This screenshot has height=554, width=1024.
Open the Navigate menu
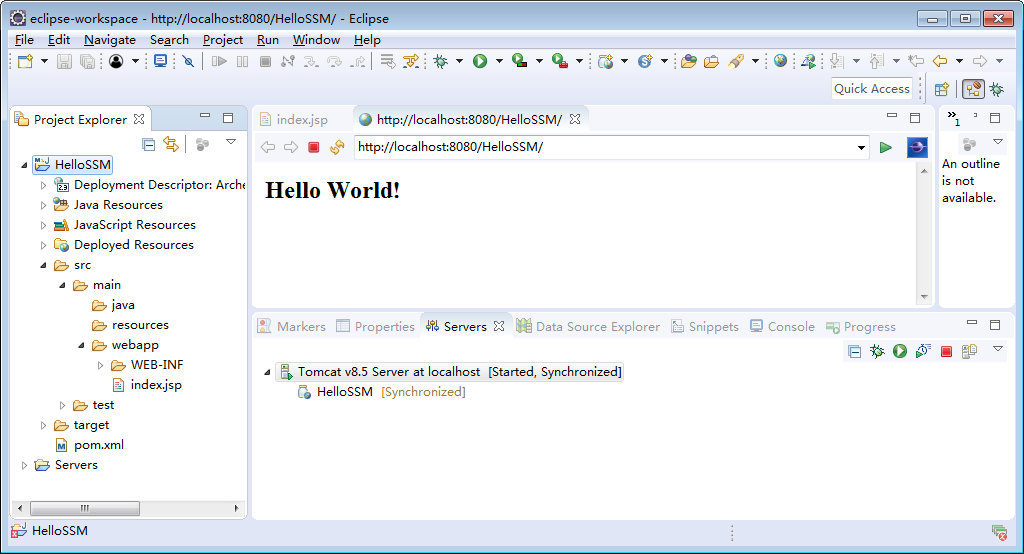[x=110, y=40]
